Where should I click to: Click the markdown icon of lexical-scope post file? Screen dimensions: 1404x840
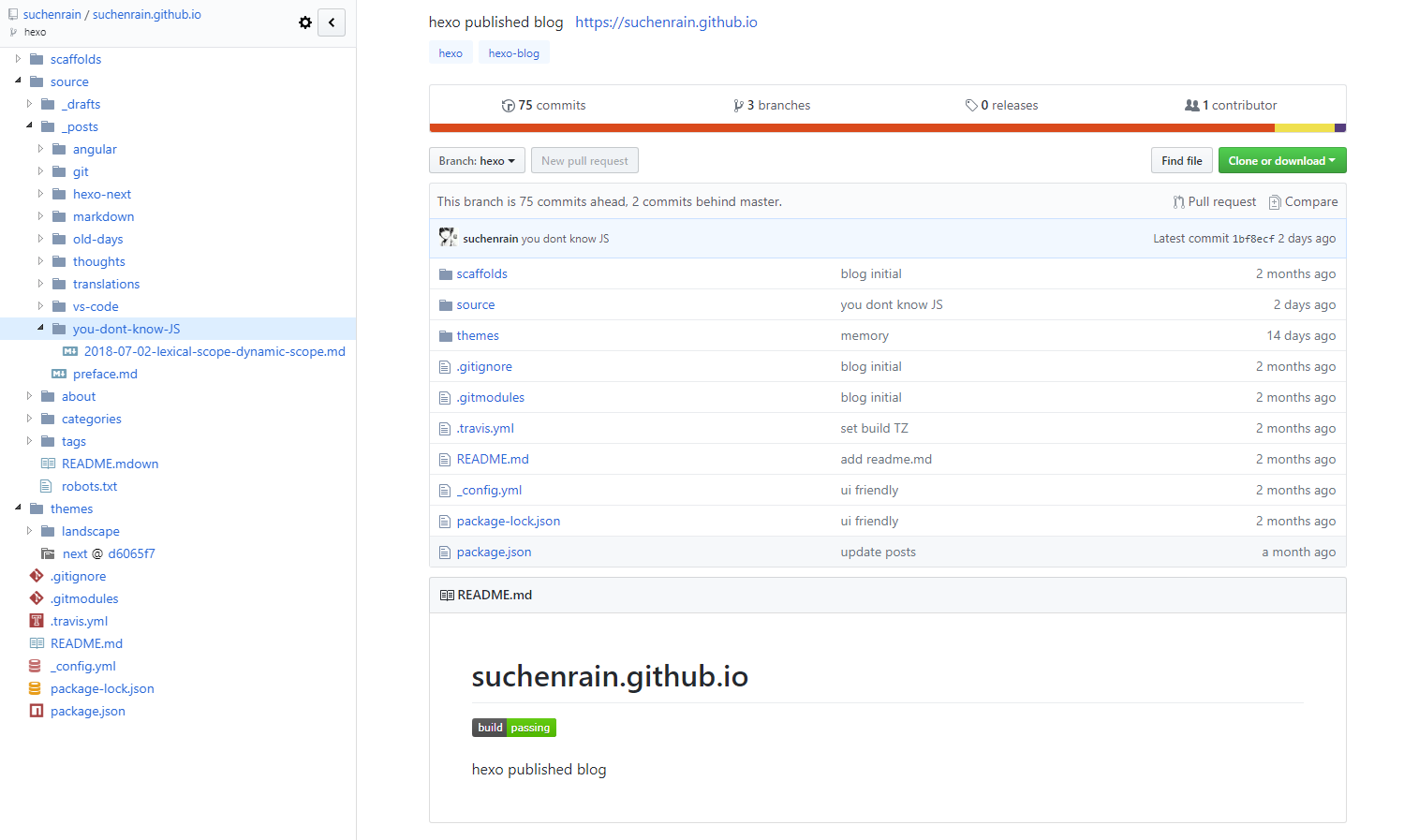click(x=70, y=351)
